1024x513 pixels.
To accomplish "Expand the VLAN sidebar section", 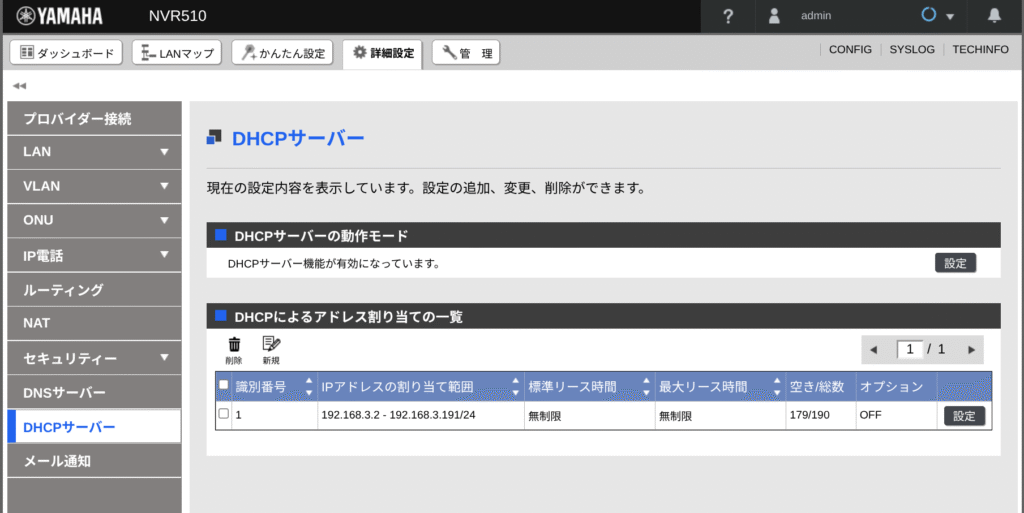I will pyautogui.click(x=163, y=186).
